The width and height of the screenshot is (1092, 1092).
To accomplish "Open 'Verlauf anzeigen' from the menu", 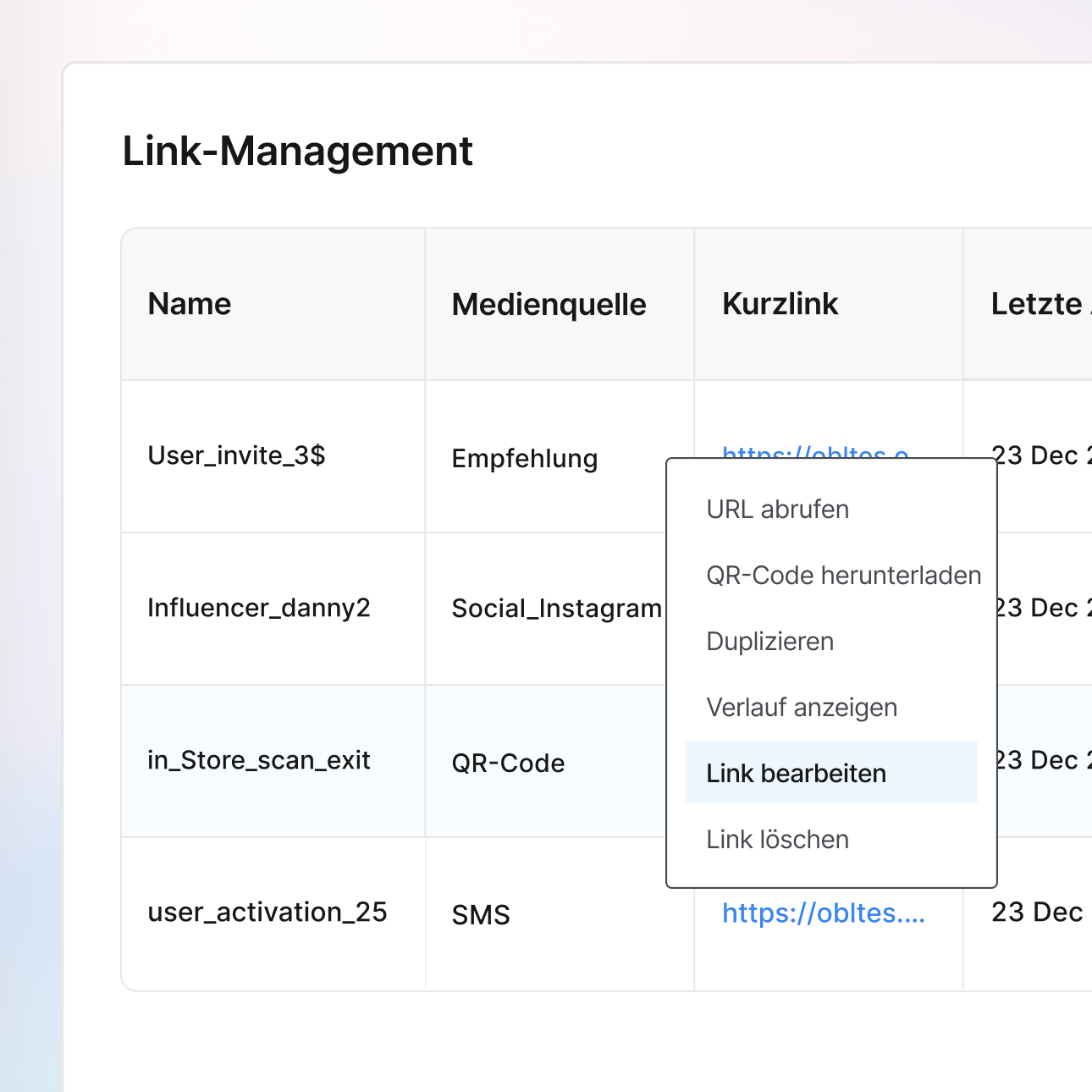I will [x=801, y=708].
